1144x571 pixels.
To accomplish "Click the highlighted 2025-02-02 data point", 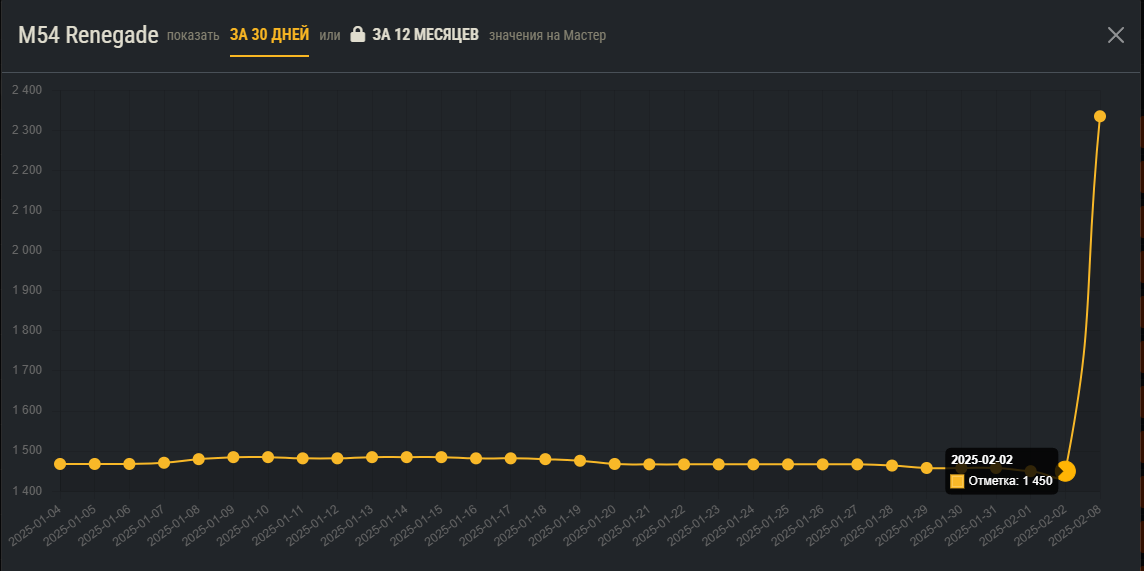I will (x=1066, y=471).
